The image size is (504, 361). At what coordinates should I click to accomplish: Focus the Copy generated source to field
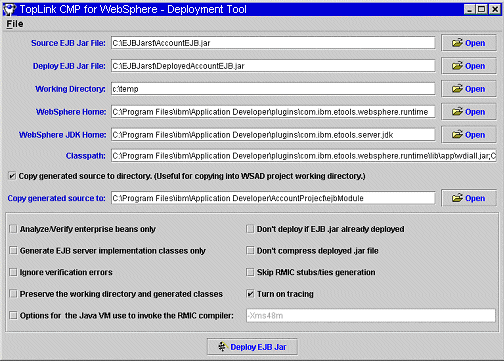[273, 198]
